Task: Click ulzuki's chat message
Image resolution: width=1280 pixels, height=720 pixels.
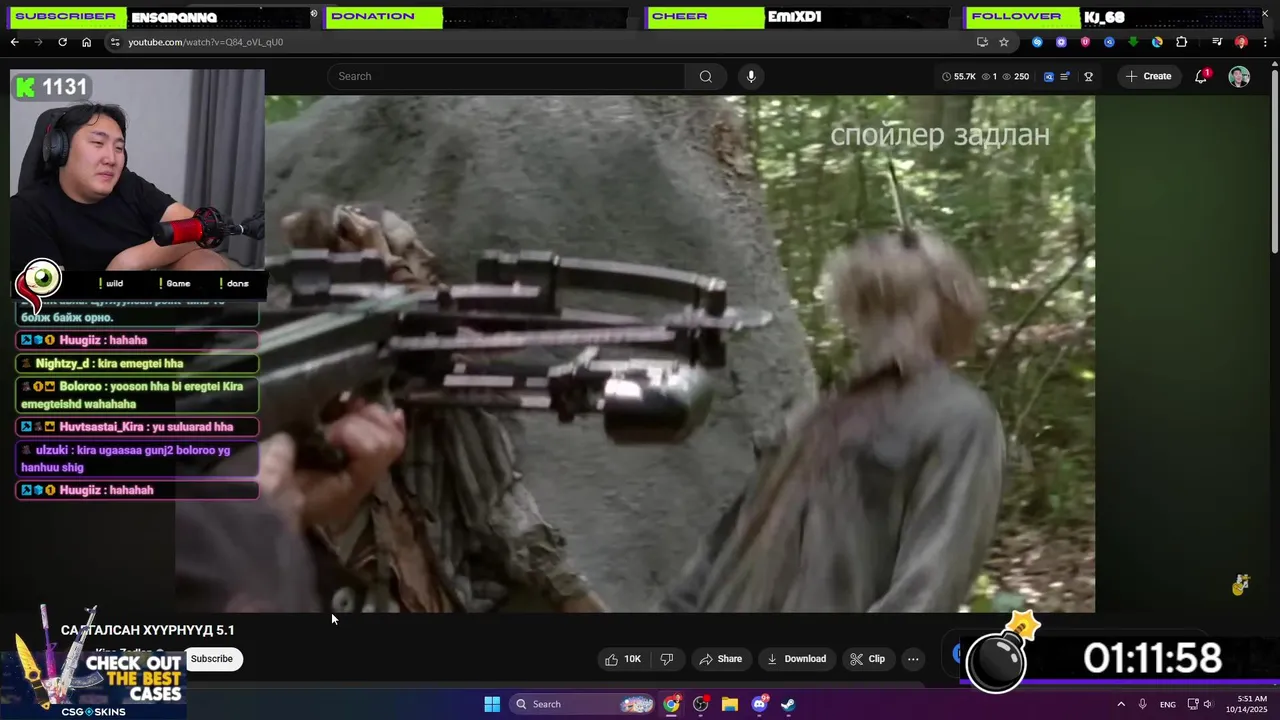Action: pyautogui.click(x=138, y=458)
